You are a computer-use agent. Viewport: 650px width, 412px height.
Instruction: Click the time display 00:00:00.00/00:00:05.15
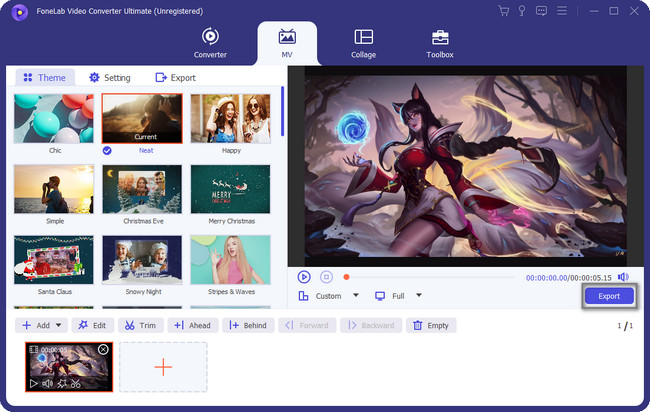[x=568, y=278]
